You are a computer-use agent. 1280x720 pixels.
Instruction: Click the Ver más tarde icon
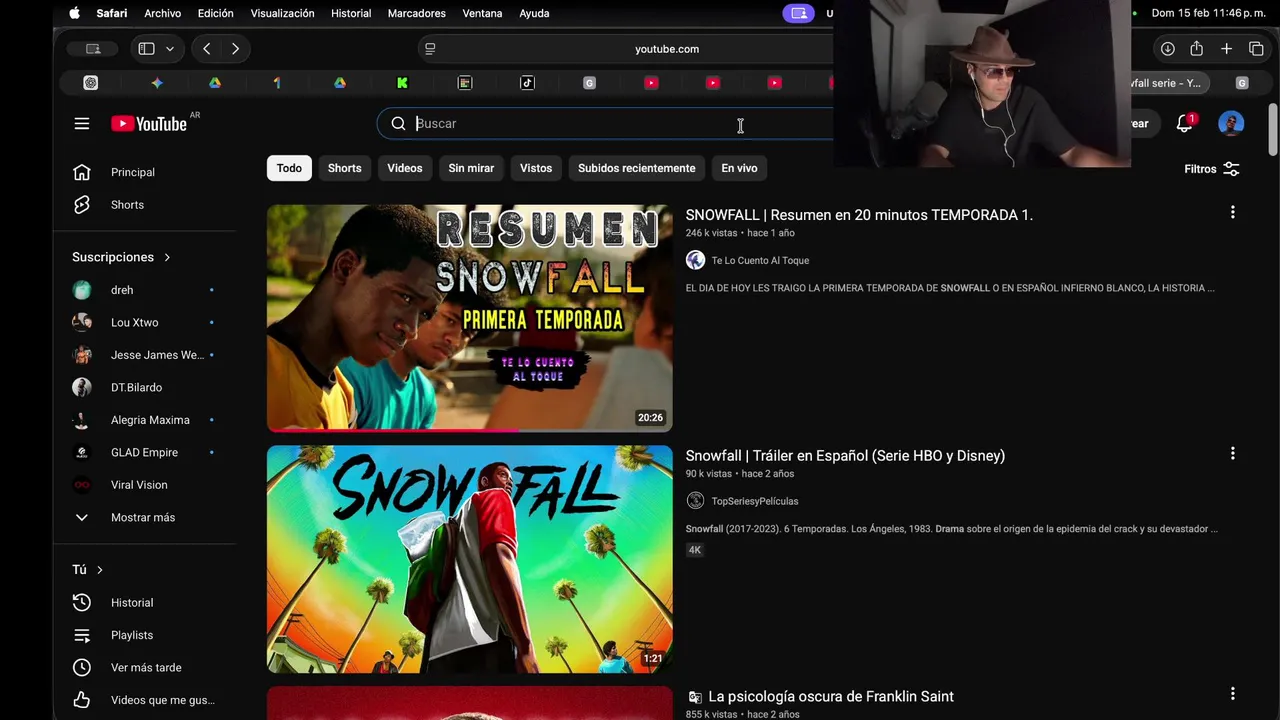(82, 668)
